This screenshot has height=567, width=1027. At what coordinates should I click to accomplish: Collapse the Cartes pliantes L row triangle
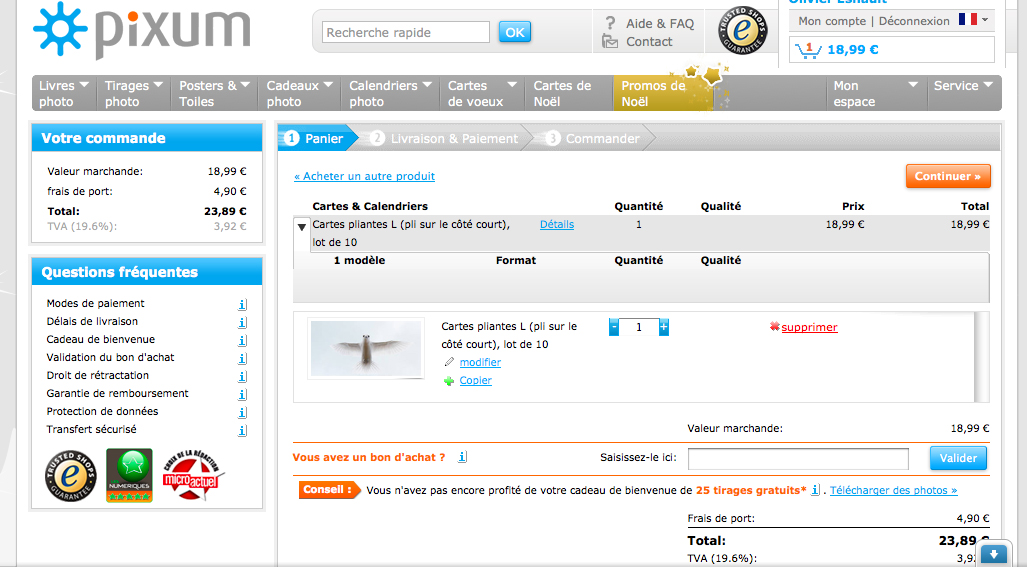pyautogui.click(x=301, y=227)
